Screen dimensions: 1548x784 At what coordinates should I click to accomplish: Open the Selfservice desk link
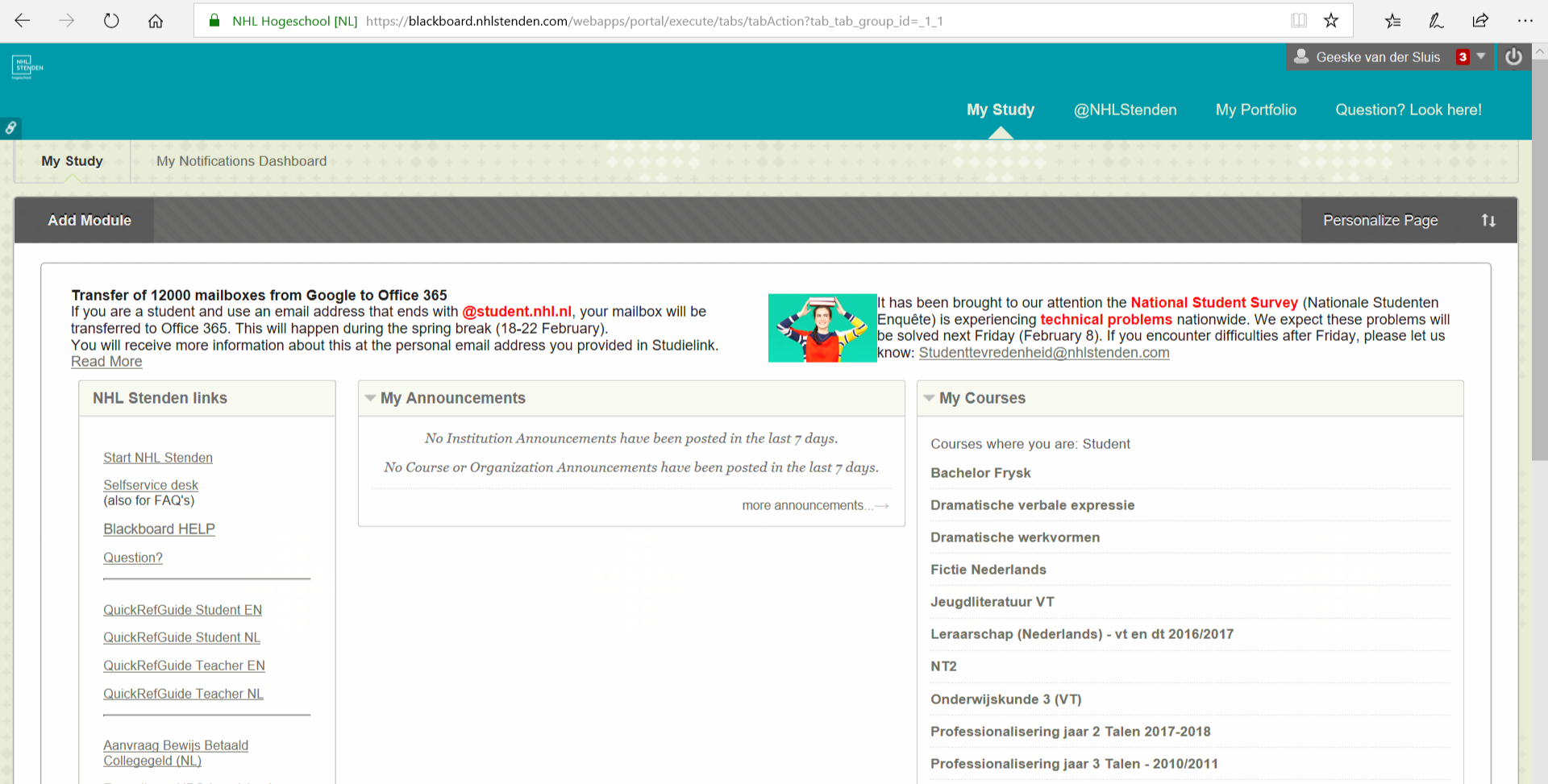click(151, 485)
